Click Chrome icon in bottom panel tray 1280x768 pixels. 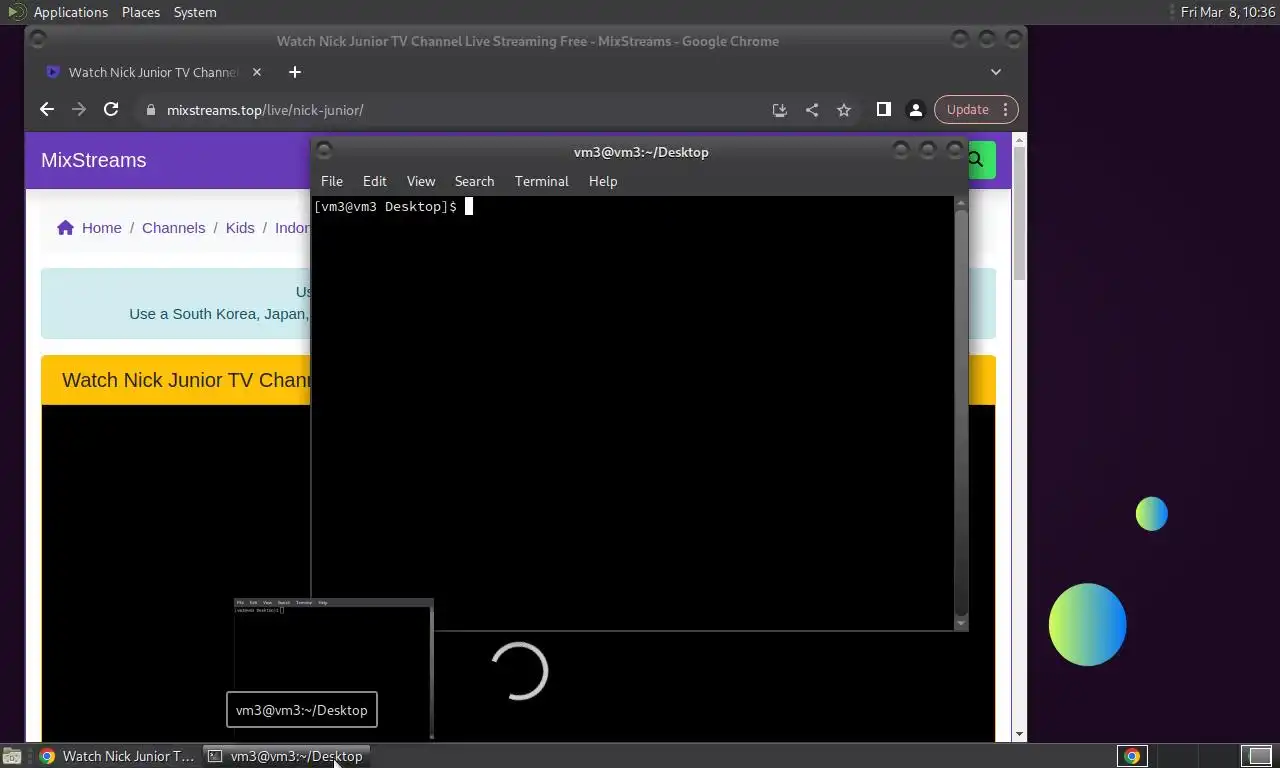(1132, 756)
